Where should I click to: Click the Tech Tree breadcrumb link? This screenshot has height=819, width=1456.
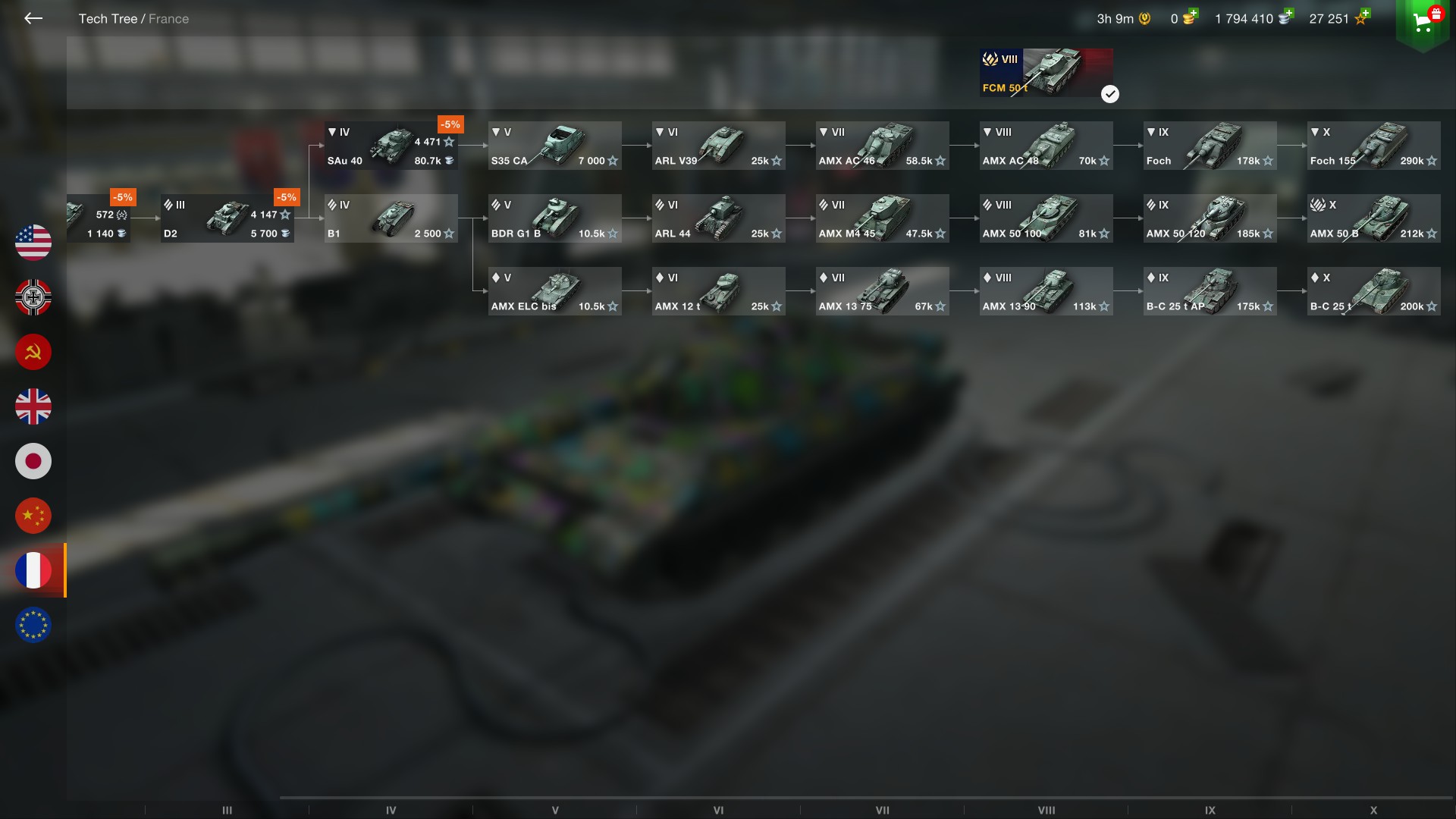pos(108,19)
